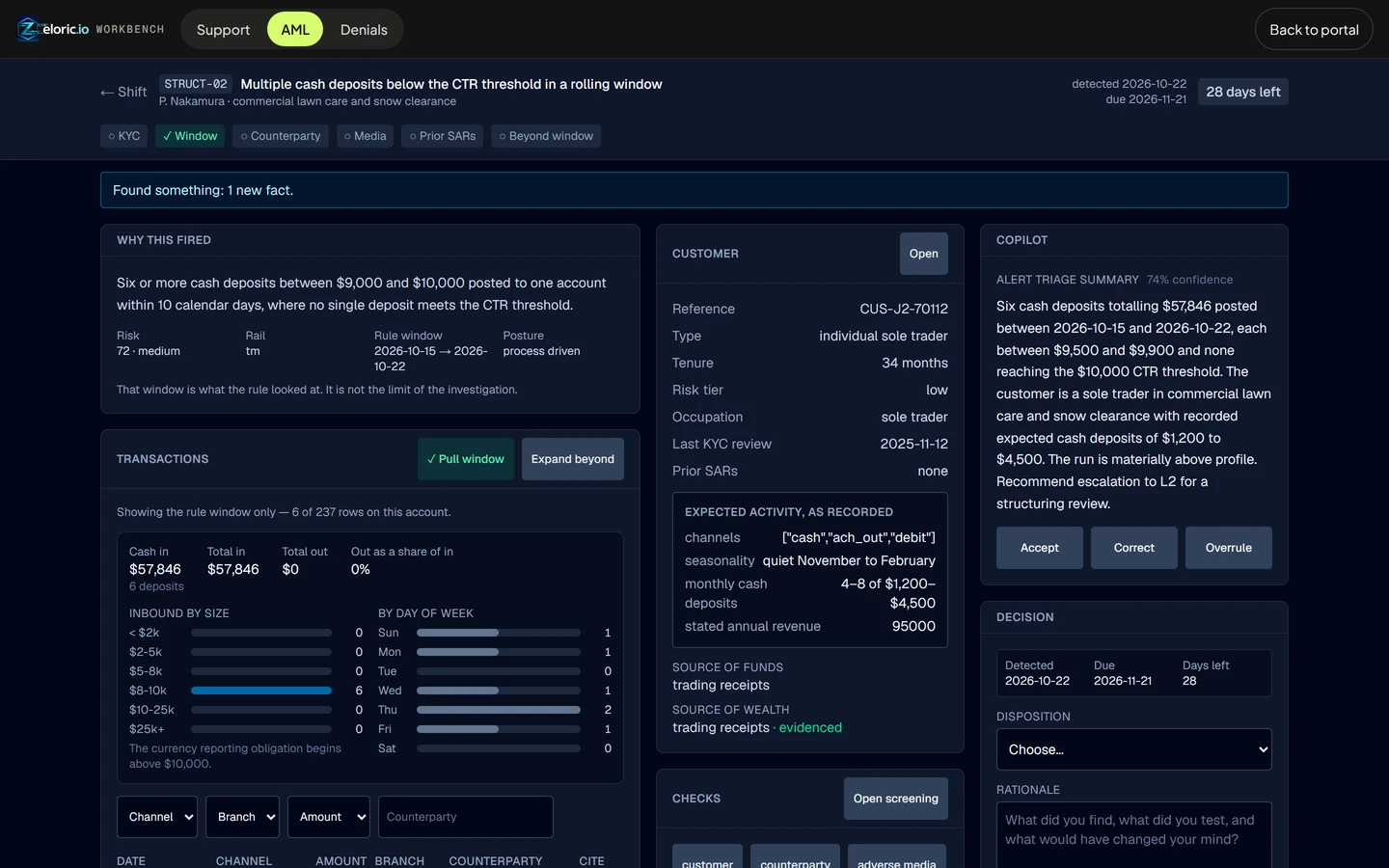The image size is (1389, 868).
Task: Open the Branch filter dropdown
Action: pyautogui.click(x=242, y=817)
